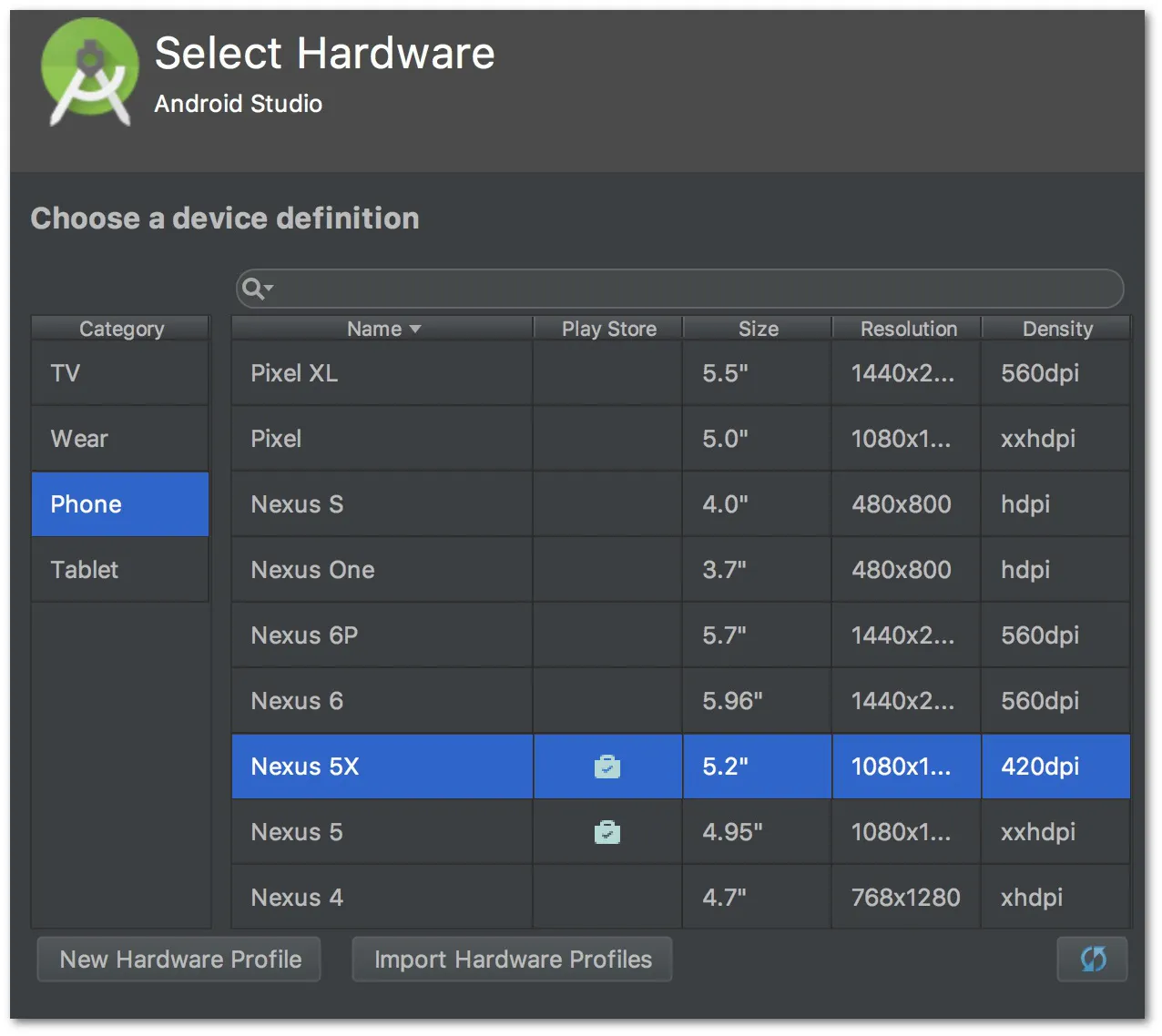Select the Nexus 5 device name
1162x1036 pixels.
[x=297, y=832]
